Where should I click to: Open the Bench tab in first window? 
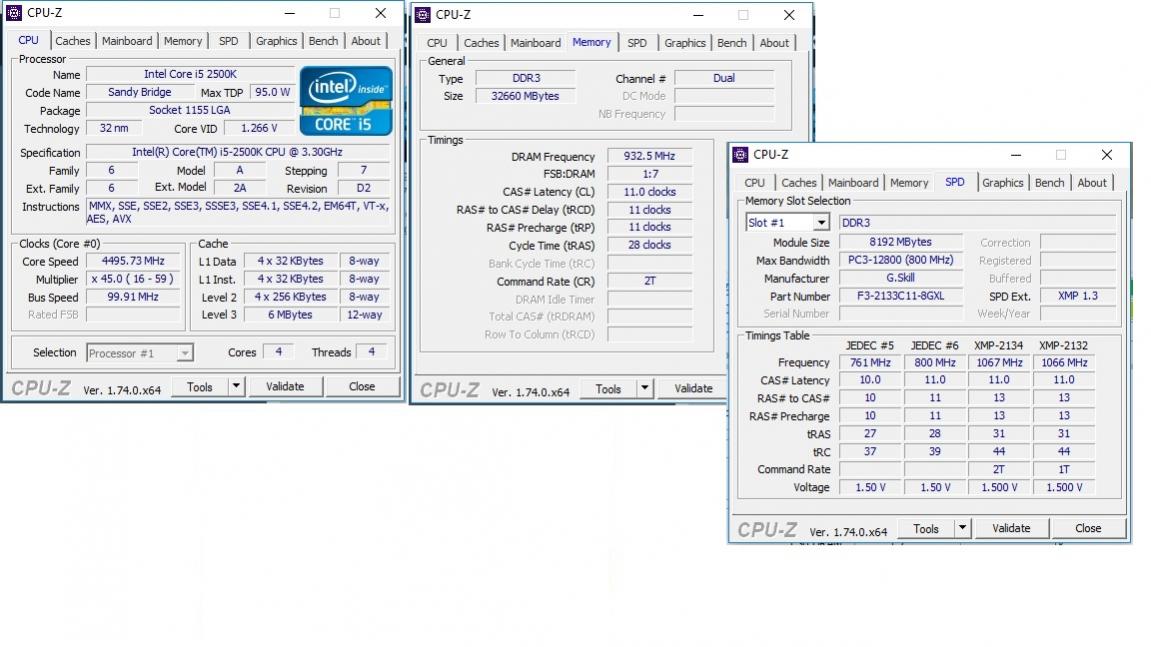pyautogui.click(x=323, y=41)
